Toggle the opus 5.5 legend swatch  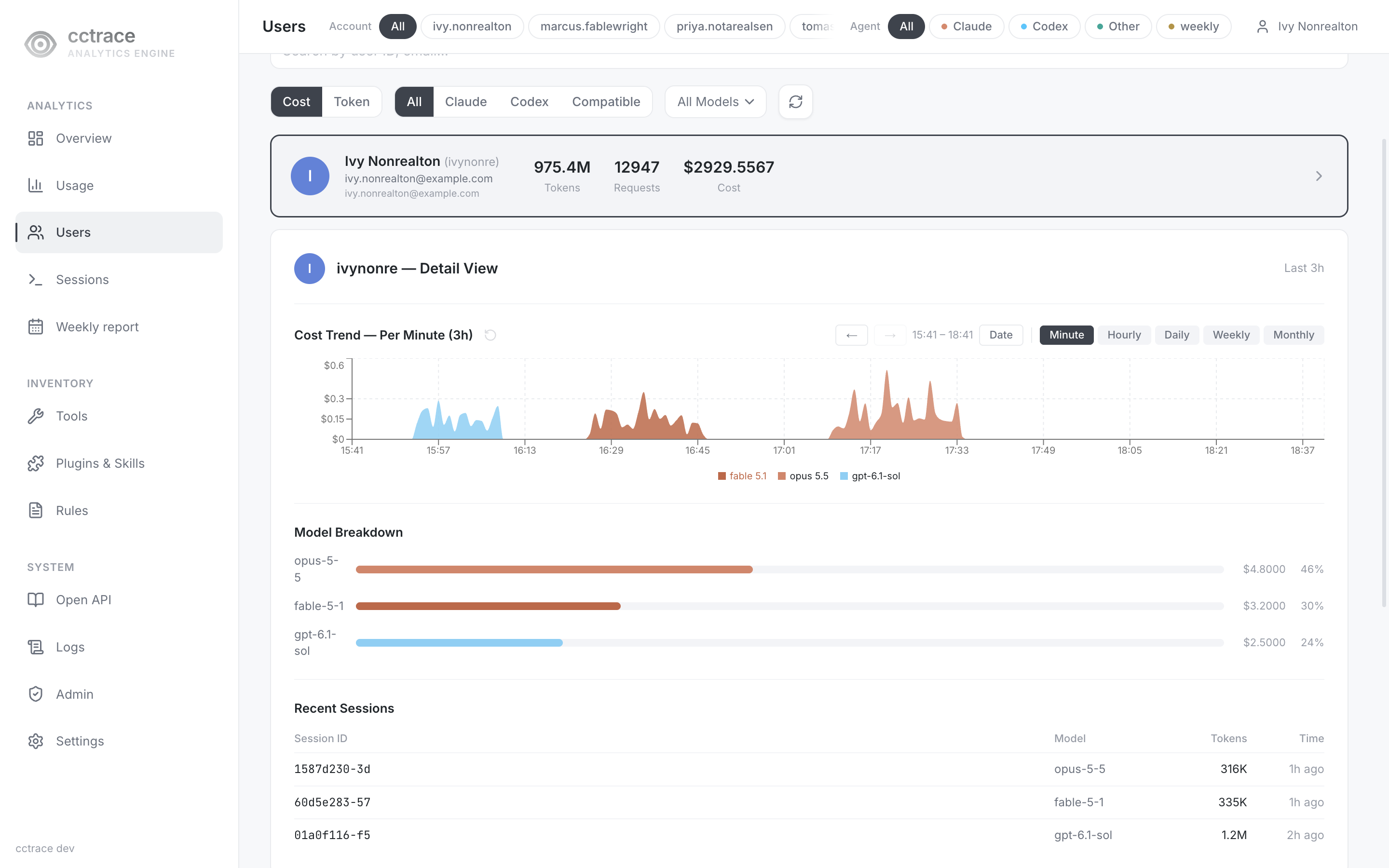tap(781, 476)
